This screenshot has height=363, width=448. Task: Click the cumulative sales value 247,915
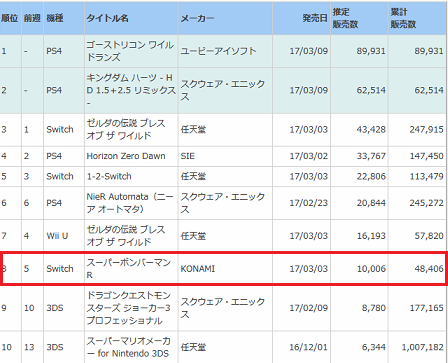(427, 129)
